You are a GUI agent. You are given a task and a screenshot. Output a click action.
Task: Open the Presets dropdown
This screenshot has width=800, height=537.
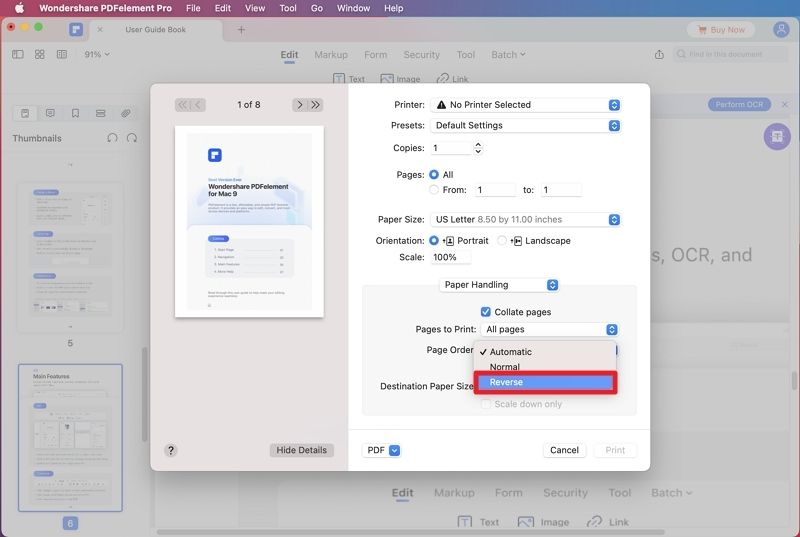pos(526,125)
